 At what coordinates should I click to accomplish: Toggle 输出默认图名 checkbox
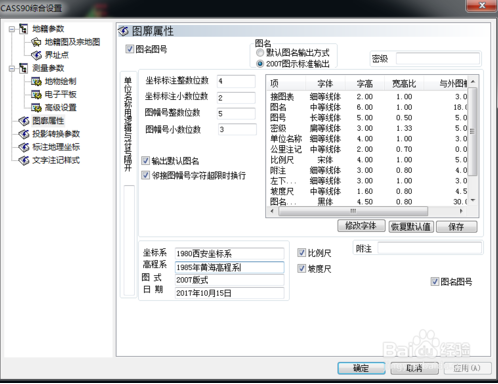pos(145,161)
